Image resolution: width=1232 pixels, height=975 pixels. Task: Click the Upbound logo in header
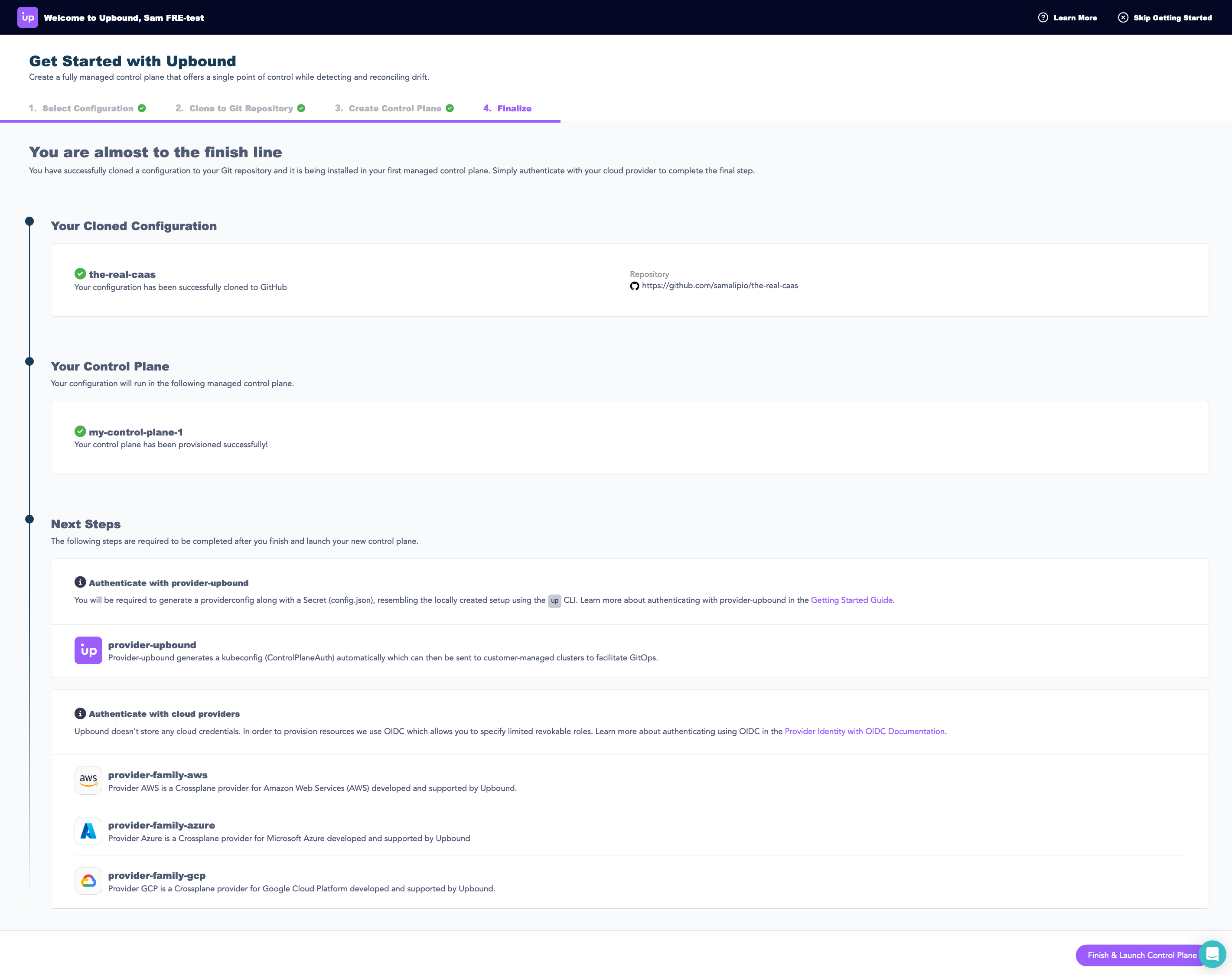coord(27,18)
